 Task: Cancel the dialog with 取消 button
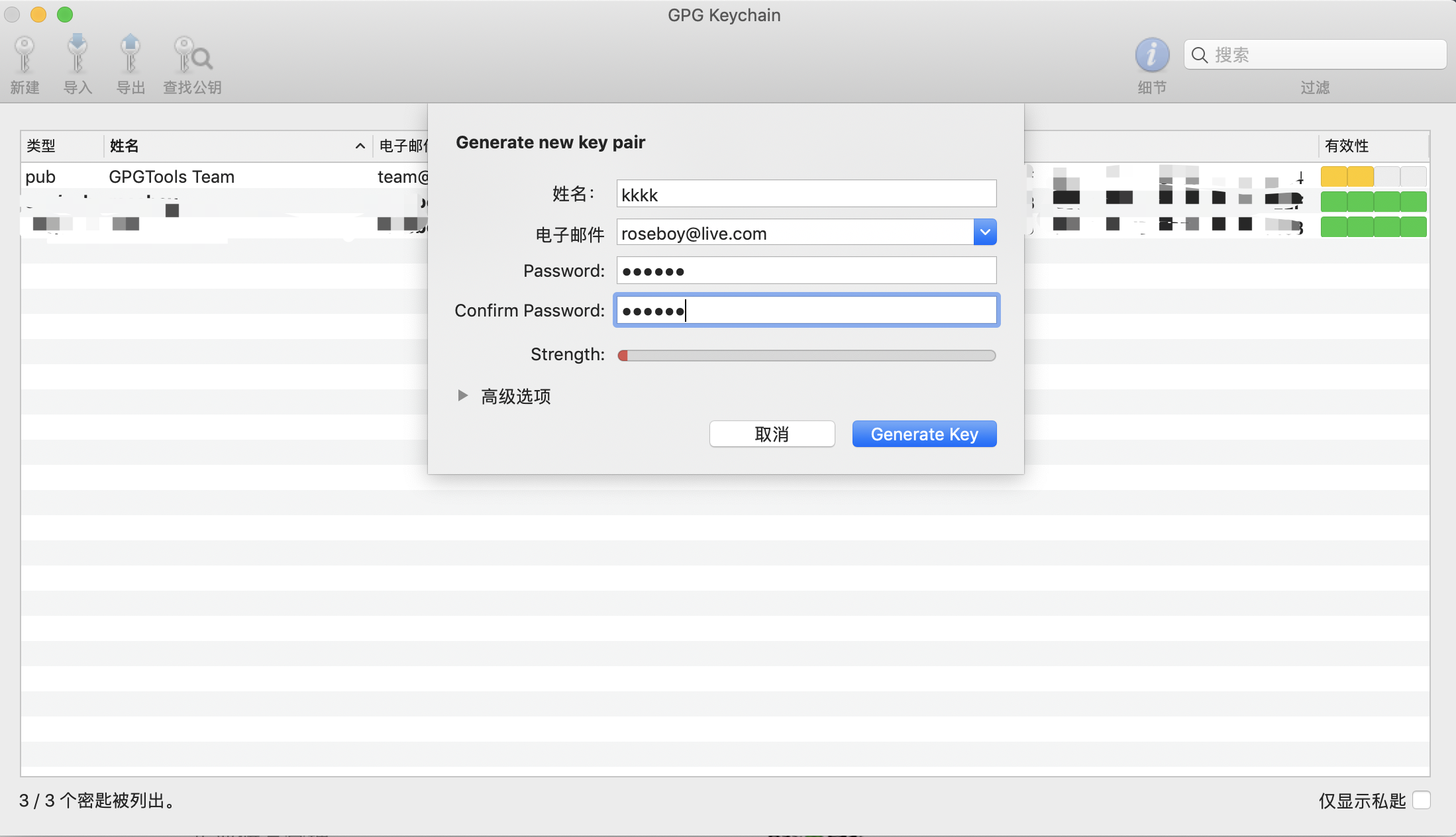(772, 434)
